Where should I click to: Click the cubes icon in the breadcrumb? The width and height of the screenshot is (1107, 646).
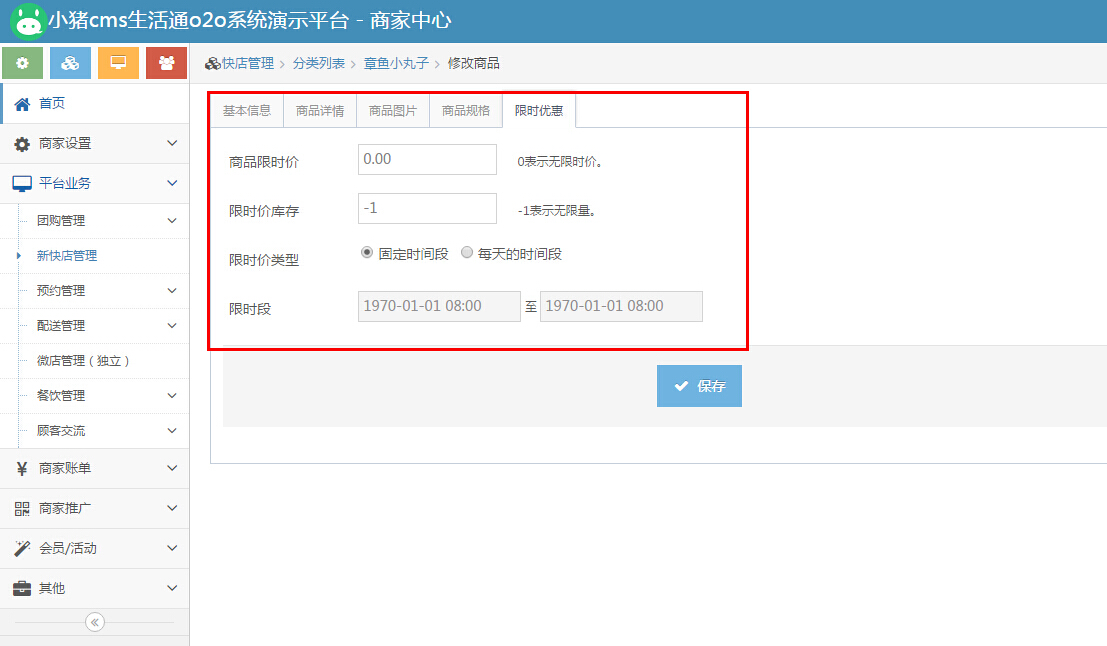coord(213,64)
